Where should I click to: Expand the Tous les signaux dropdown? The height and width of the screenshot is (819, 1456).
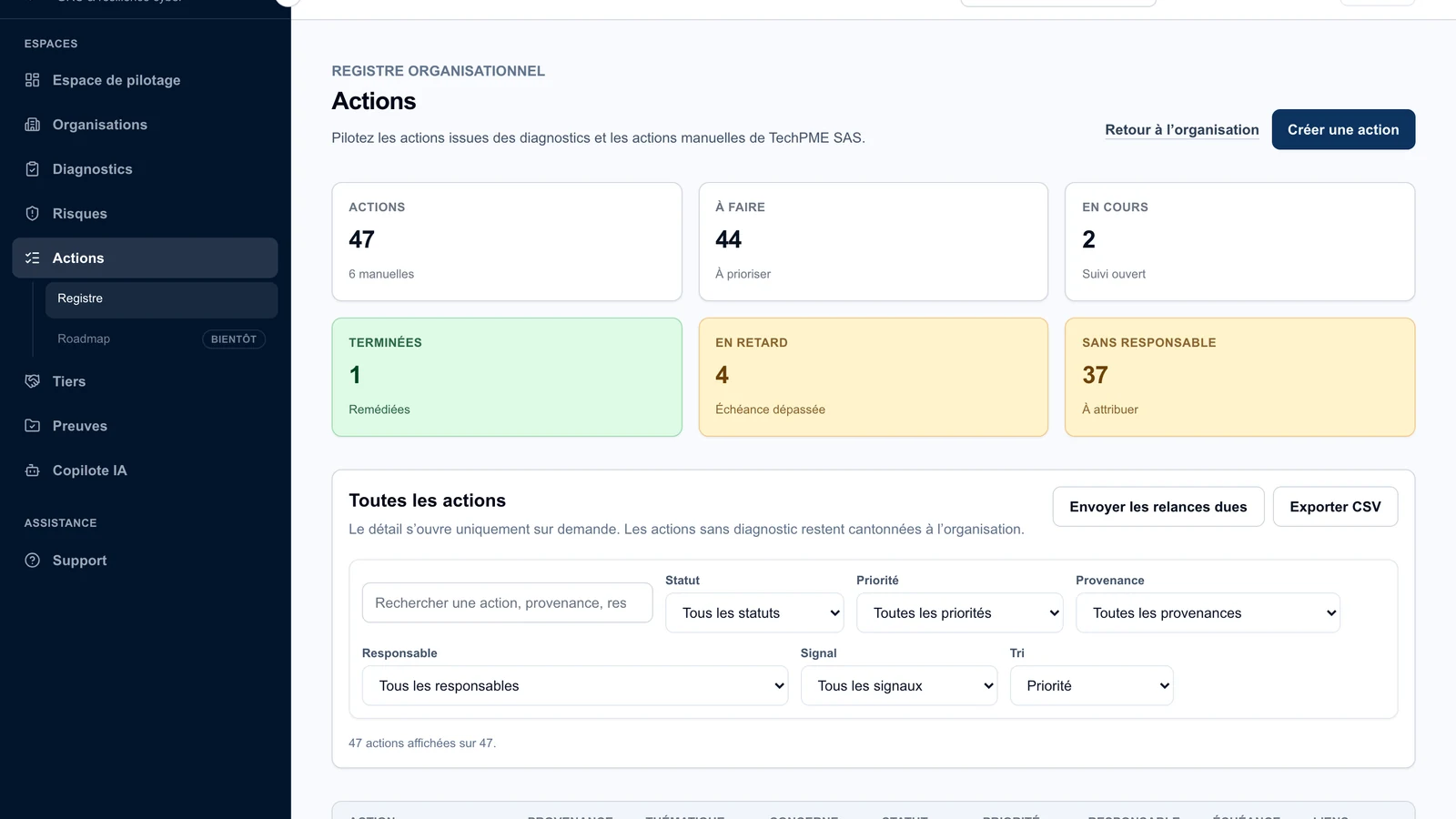[x=899, y=686]
